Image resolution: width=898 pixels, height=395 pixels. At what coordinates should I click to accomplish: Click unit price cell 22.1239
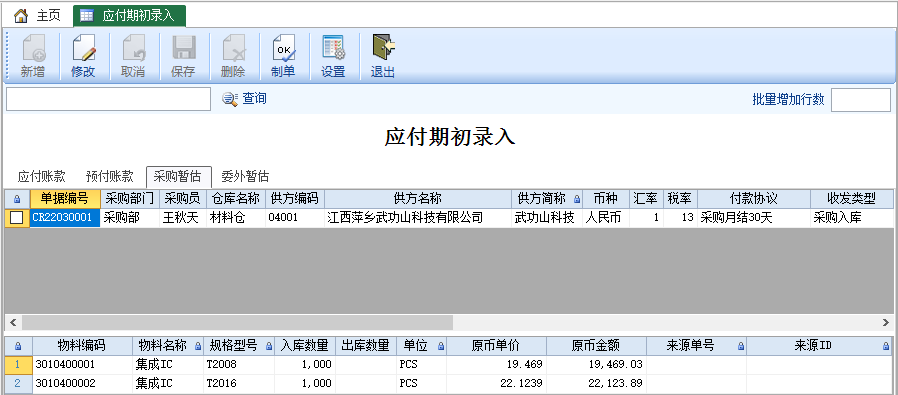click(497, 383)
